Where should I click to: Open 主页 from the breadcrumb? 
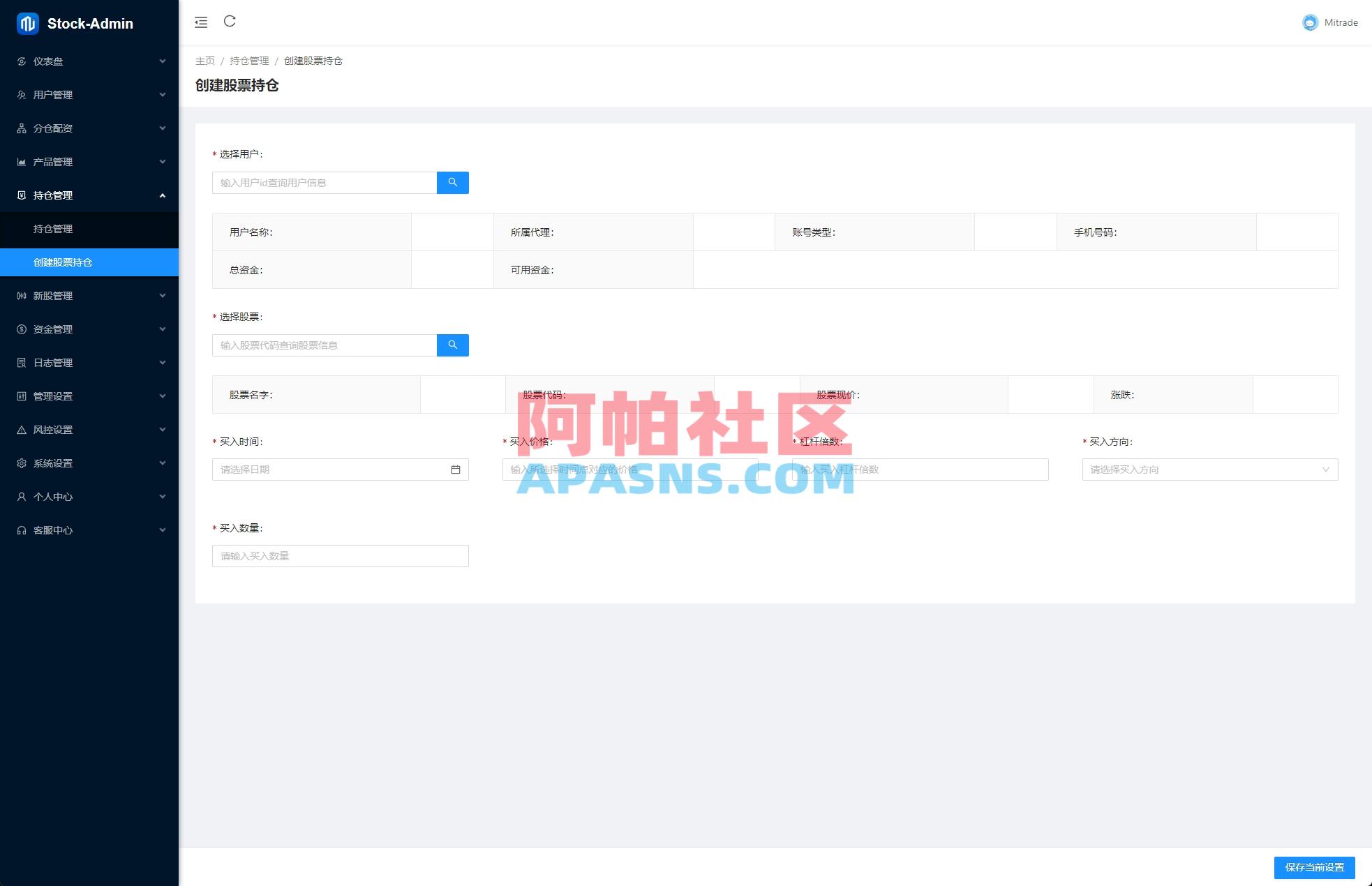coord(204,61)
